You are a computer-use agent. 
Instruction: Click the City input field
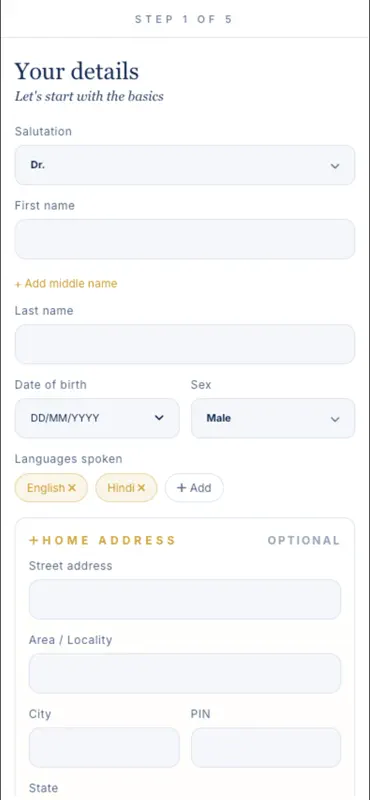tap(104, 747)
